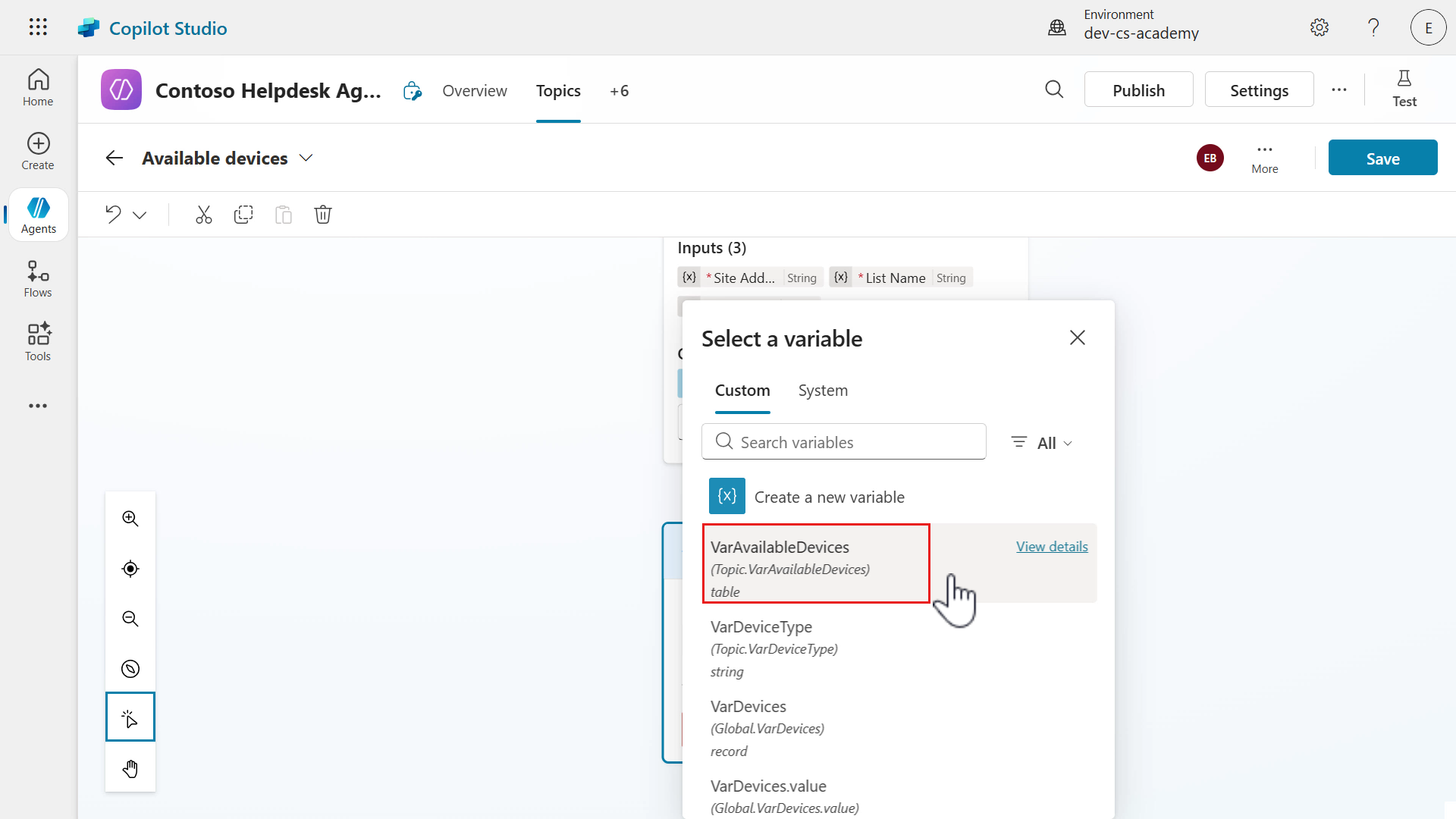Click the Cut scissors icon
This screenshot has width=1456, height=819.
[203, 215]
